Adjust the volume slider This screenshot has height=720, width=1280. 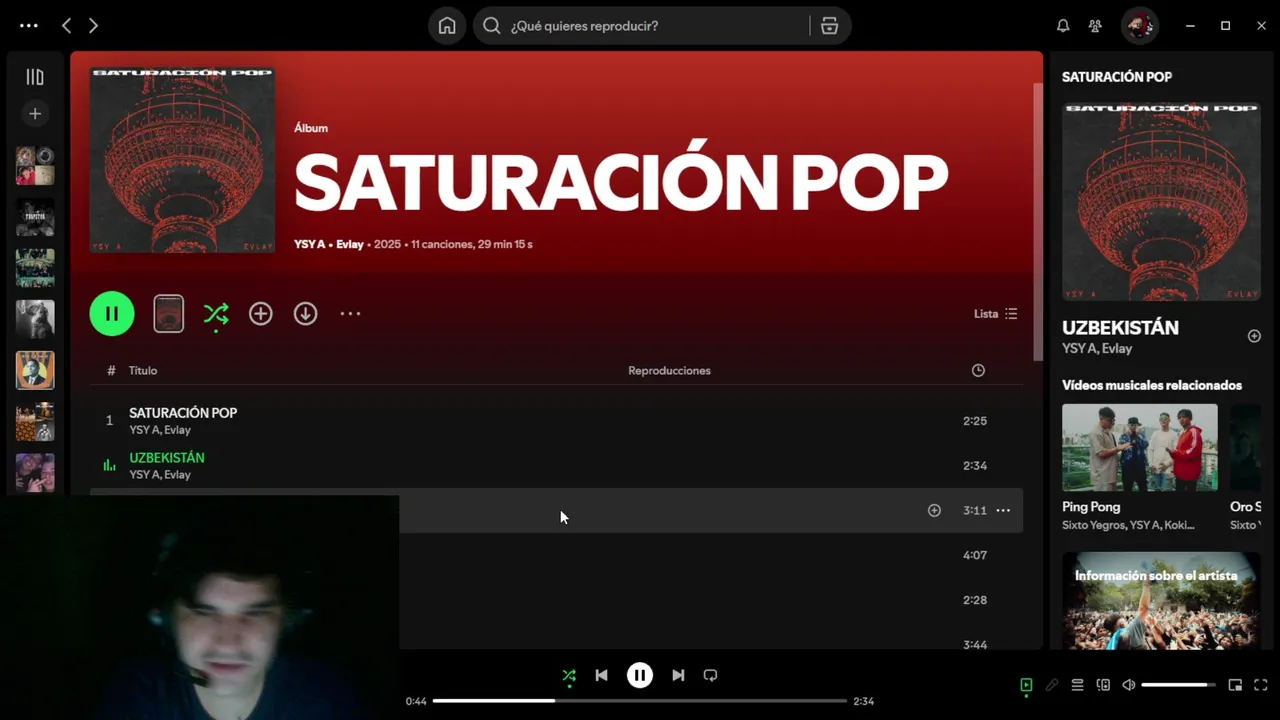(1178, 685)
